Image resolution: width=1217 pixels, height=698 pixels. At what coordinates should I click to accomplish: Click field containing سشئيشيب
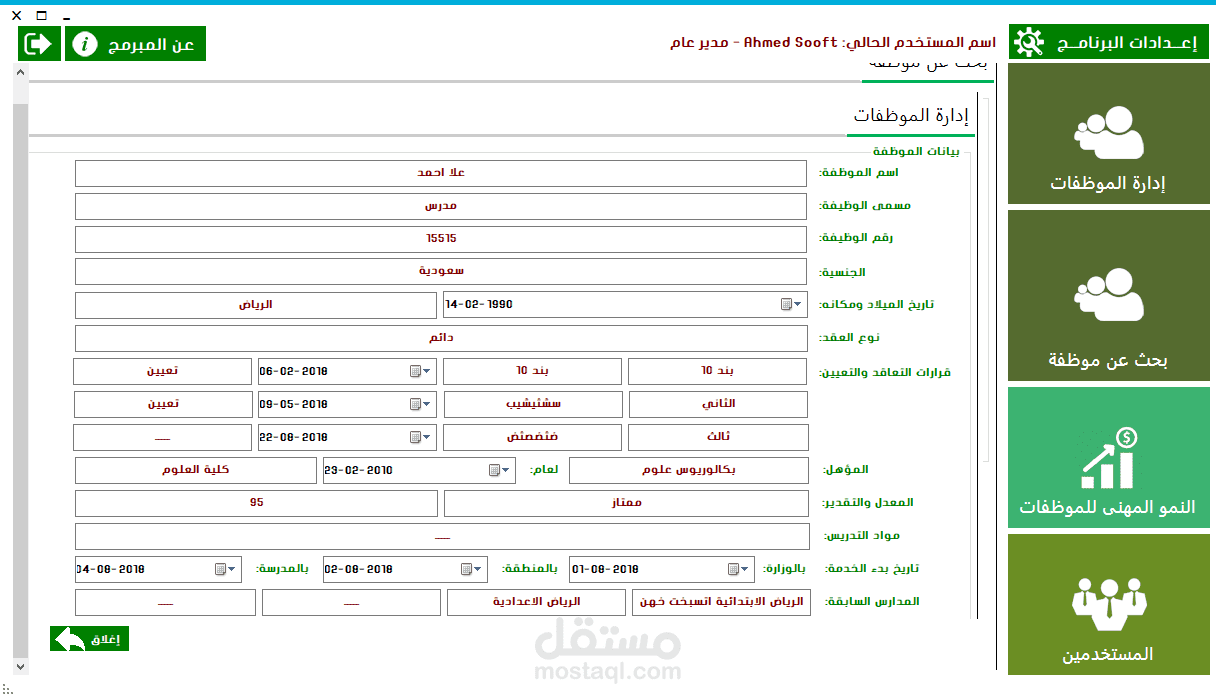(533, 404)
